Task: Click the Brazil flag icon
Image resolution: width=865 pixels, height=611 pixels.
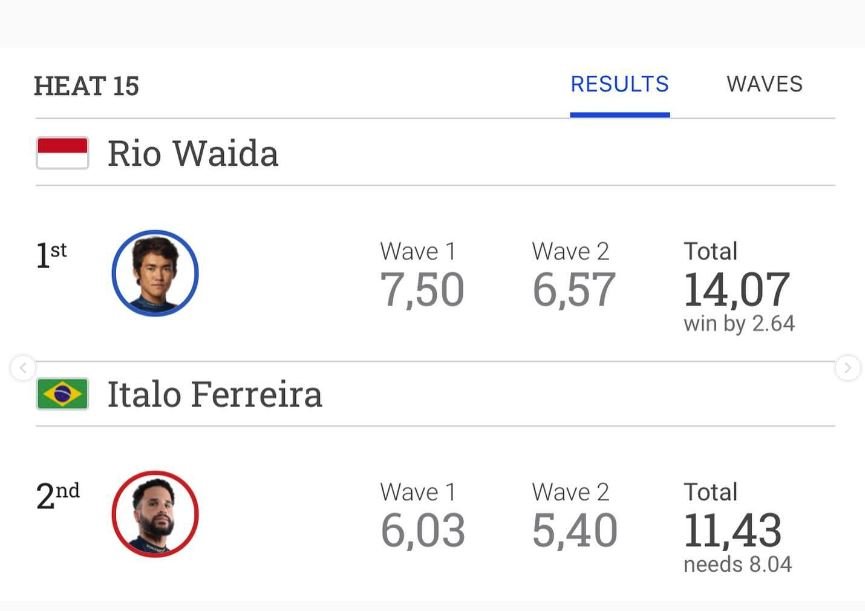Action: coord(62,394)
